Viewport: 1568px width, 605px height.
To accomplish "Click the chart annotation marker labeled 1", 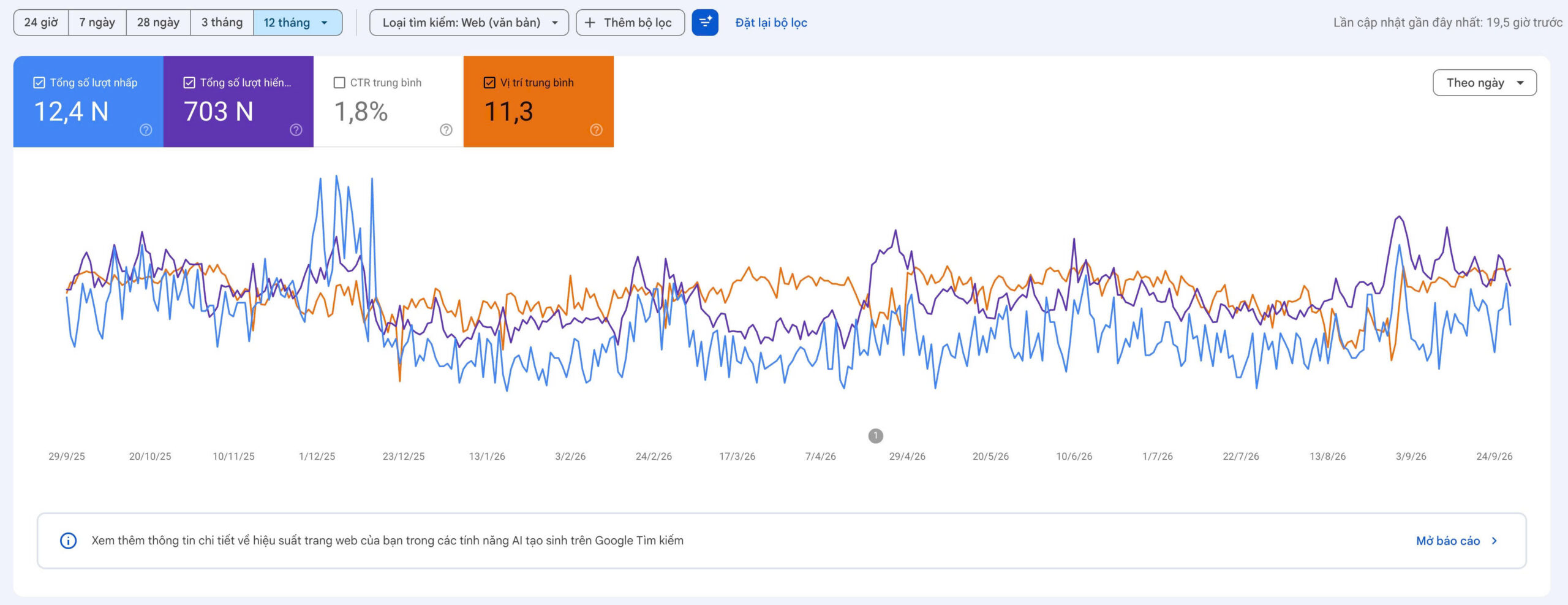I will pos(876,436).
